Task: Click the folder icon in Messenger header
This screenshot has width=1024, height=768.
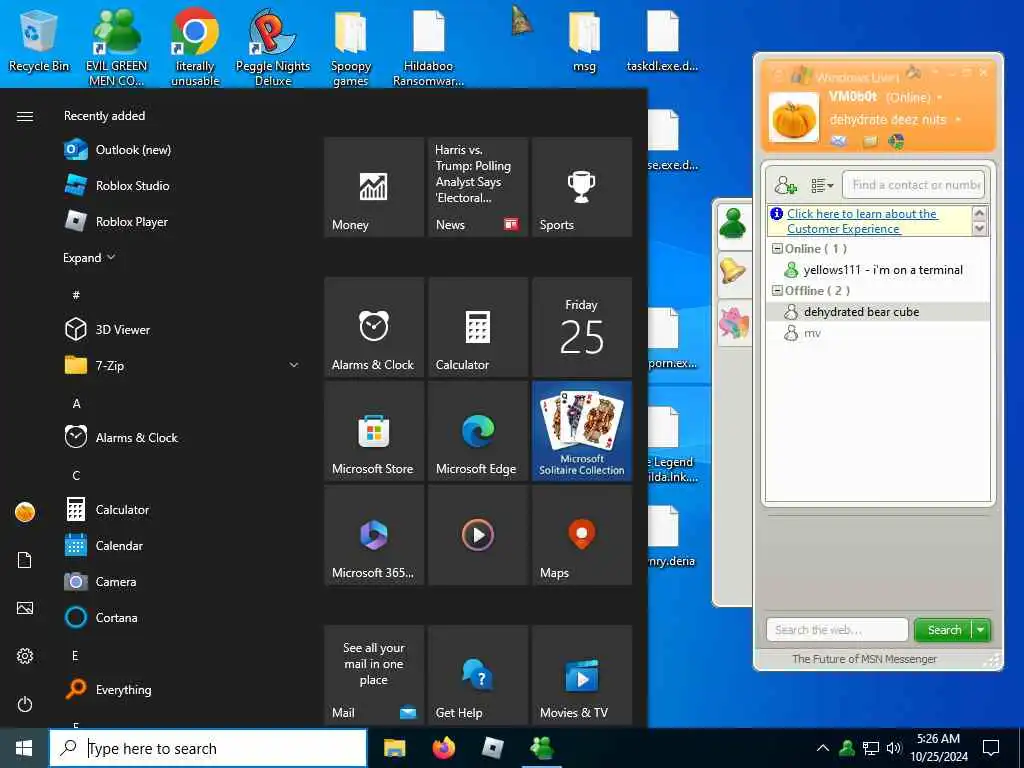Action: coord(869,141)
